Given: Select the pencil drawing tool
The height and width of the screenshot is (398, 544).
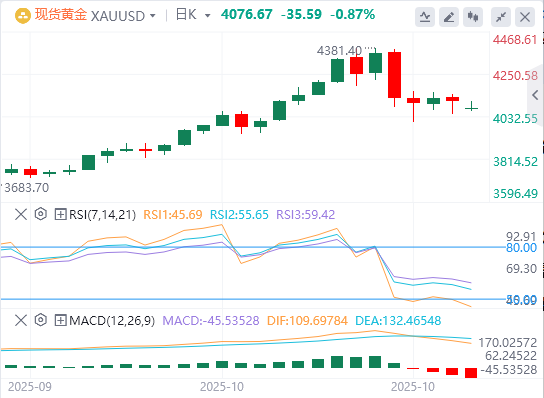Looking at the screenshot, I should click(x=449, y=17).
